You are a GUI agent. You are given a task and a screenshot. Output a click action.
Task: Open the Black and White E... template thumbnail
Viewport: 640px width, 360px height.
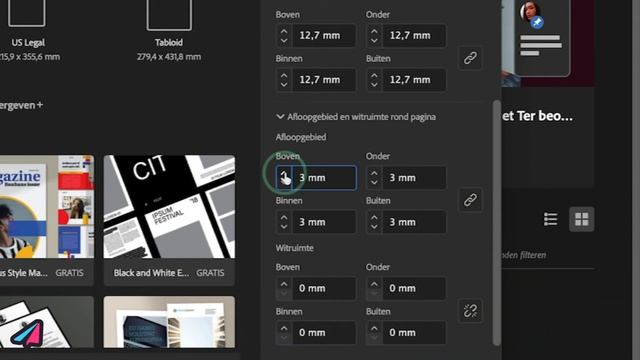169,207
